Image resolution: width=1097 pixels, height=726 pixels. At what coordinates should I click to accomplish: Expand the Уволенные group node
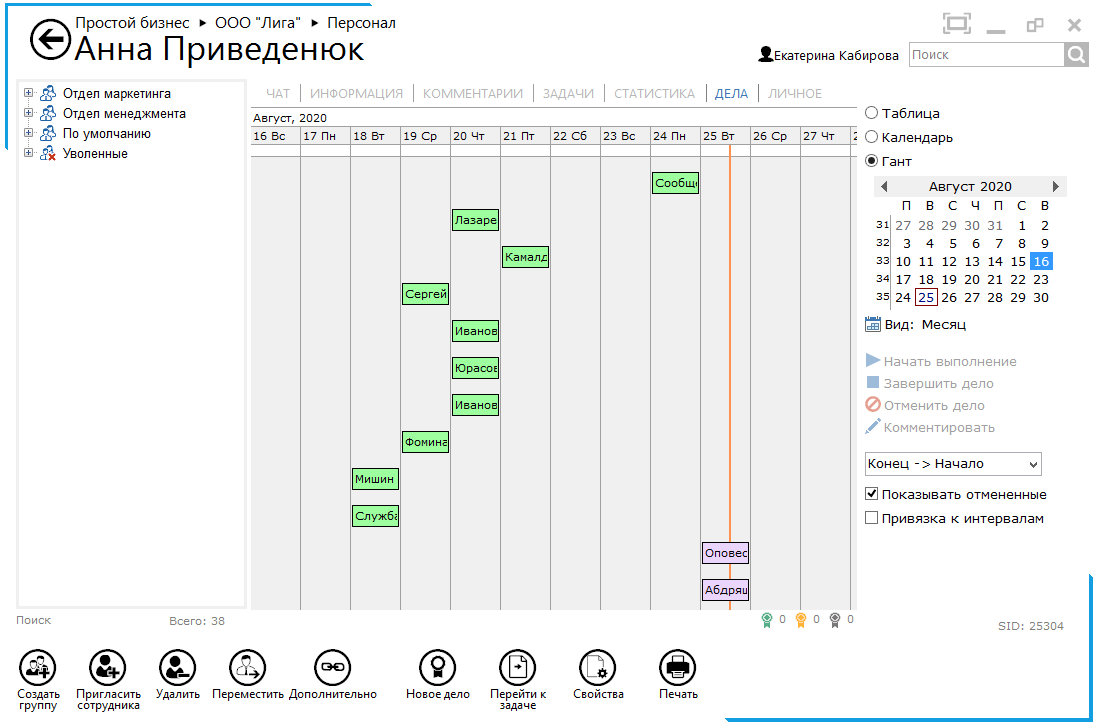click(28, 154)
